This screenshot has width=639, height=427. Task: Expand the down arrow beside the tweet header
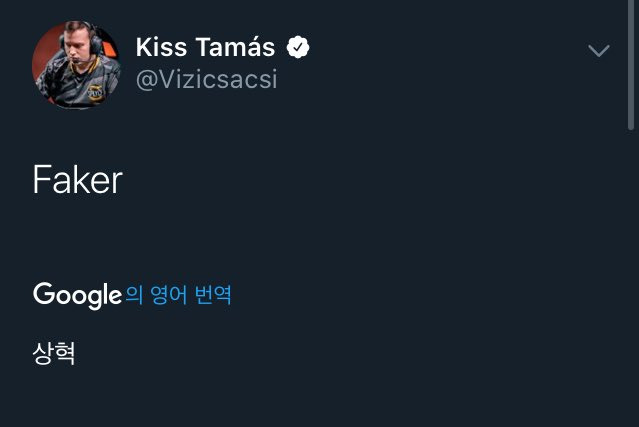point(598,51)
